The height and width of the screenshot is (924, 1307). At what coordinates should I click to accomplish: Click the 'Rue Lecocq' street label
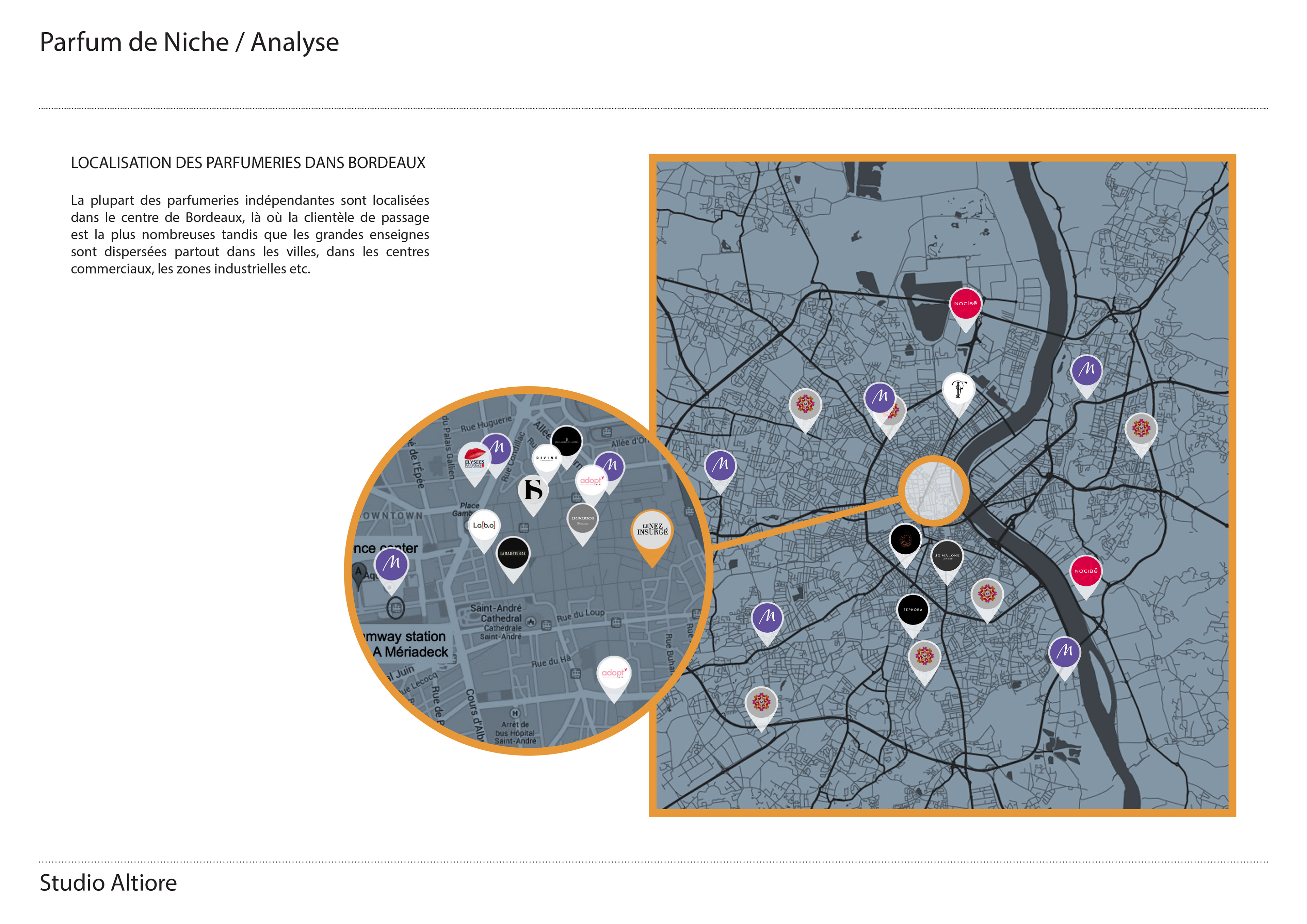[x=418, y=684]
